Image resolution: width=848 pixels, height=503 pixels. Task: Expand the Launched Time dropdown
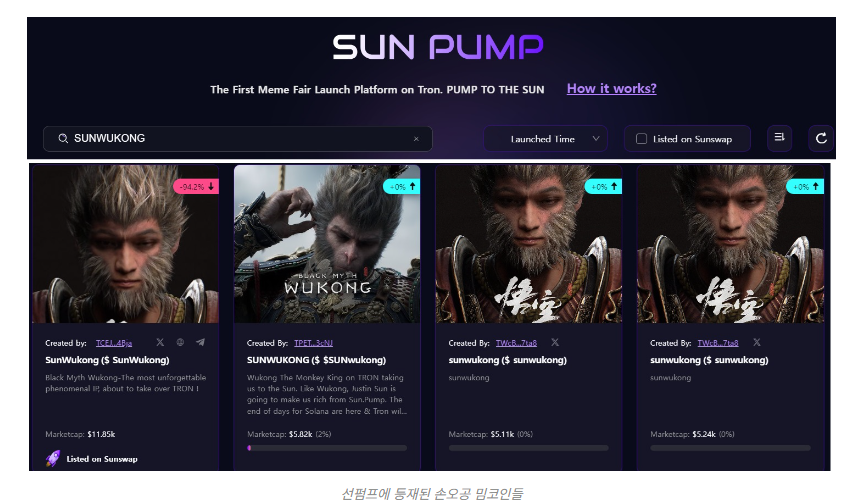pyautogui.click(x=546, y=139)
